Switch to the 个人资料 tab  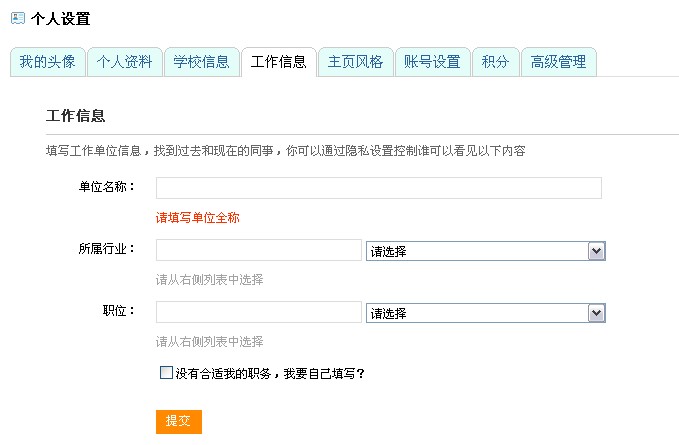tap(125, 62)
